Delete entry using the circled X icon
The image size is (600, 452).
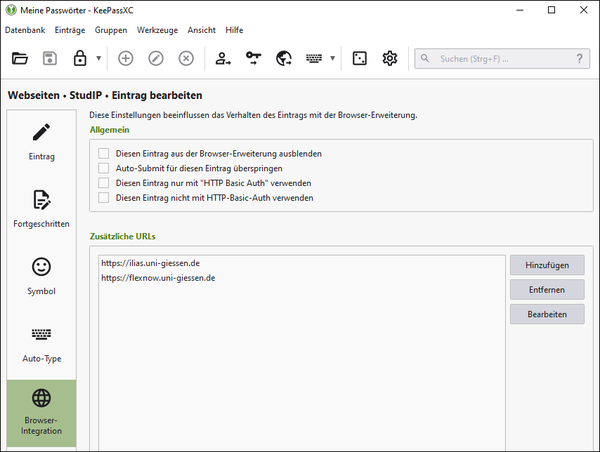[x=186, y=59]
